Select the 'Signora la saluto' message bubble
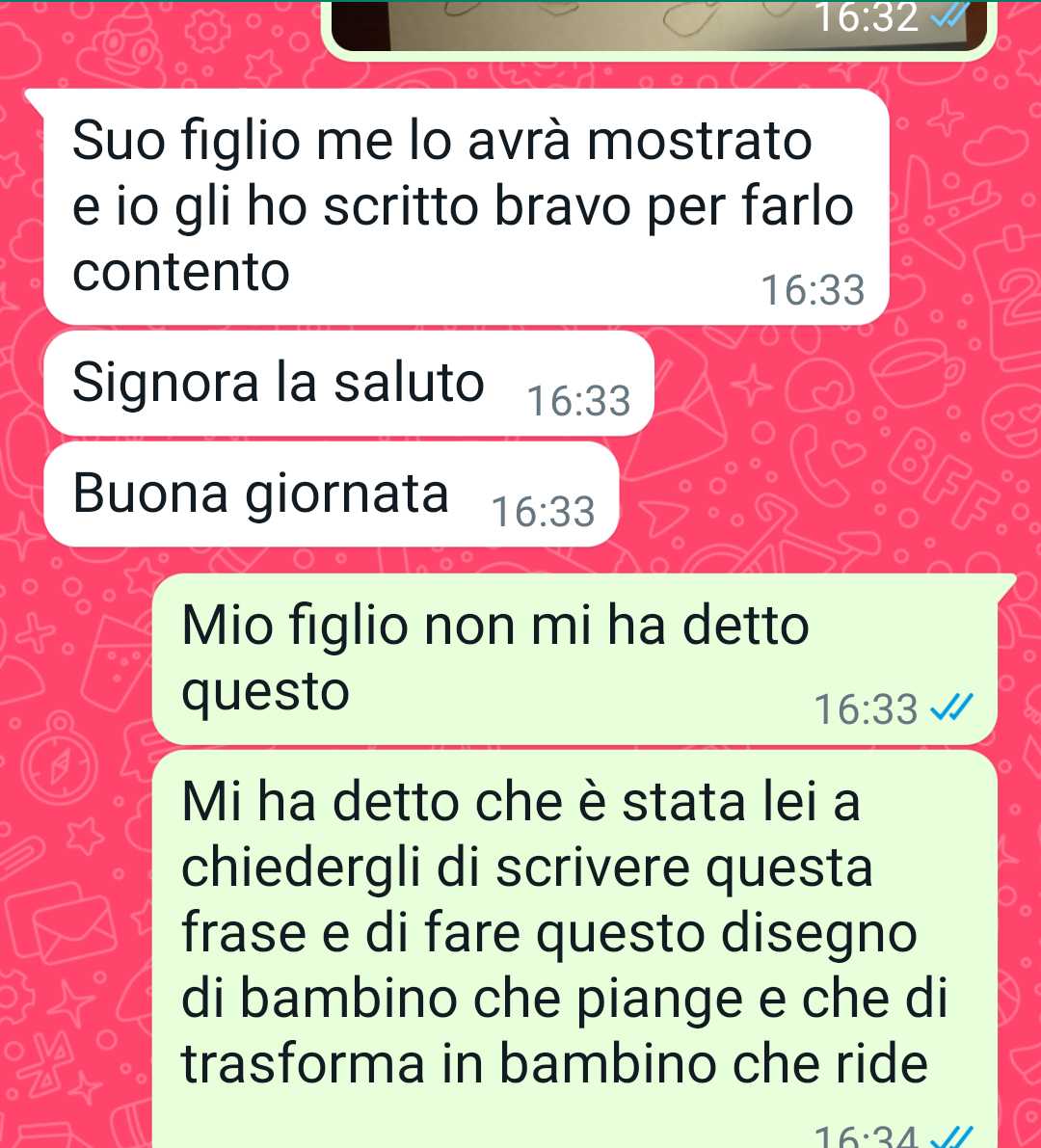Viewport: 1041px width, 1148px height. pyautogui.click(x=349, y=383)
